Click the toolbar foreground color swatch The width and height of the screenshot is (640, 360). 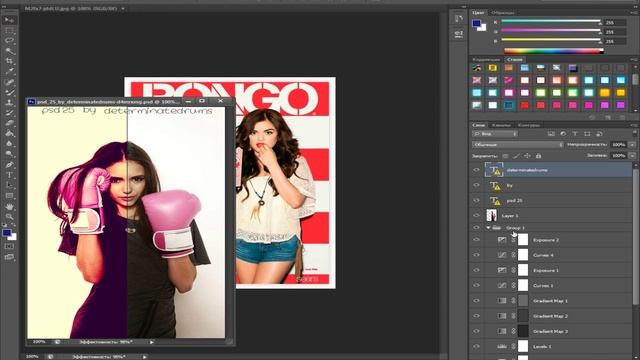[7, 233]
